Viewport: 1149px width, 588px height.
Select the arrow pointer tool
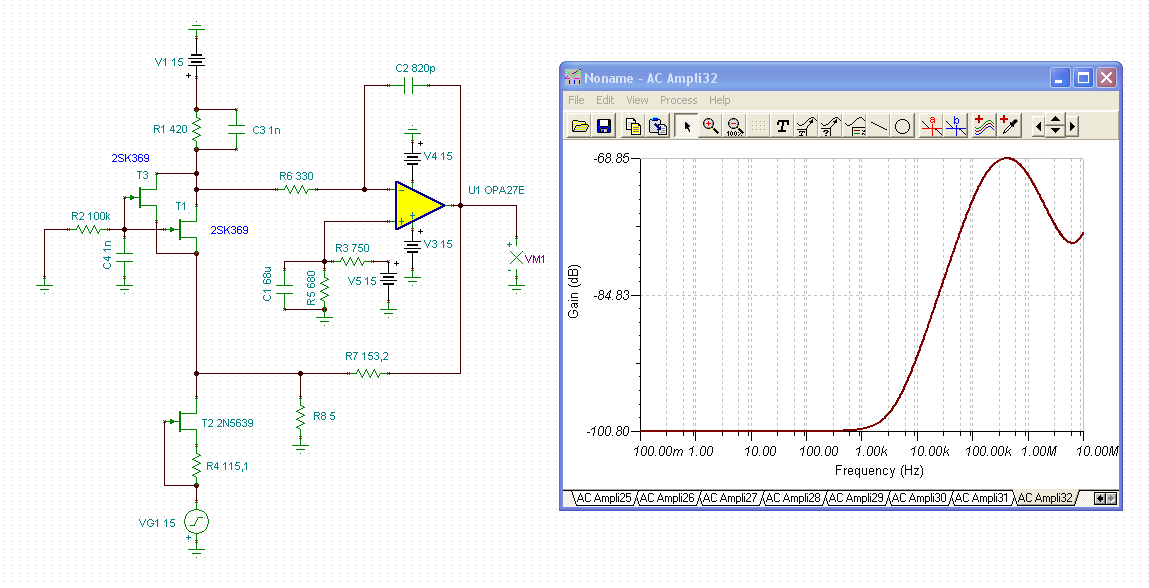click(687, 126)
